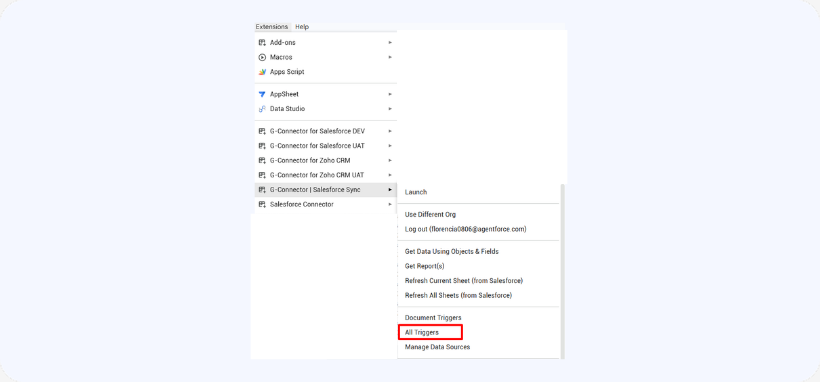Expand G-Connector for Salesforce UAT submenu arrow
820x382 pixels.
(390, 146)
